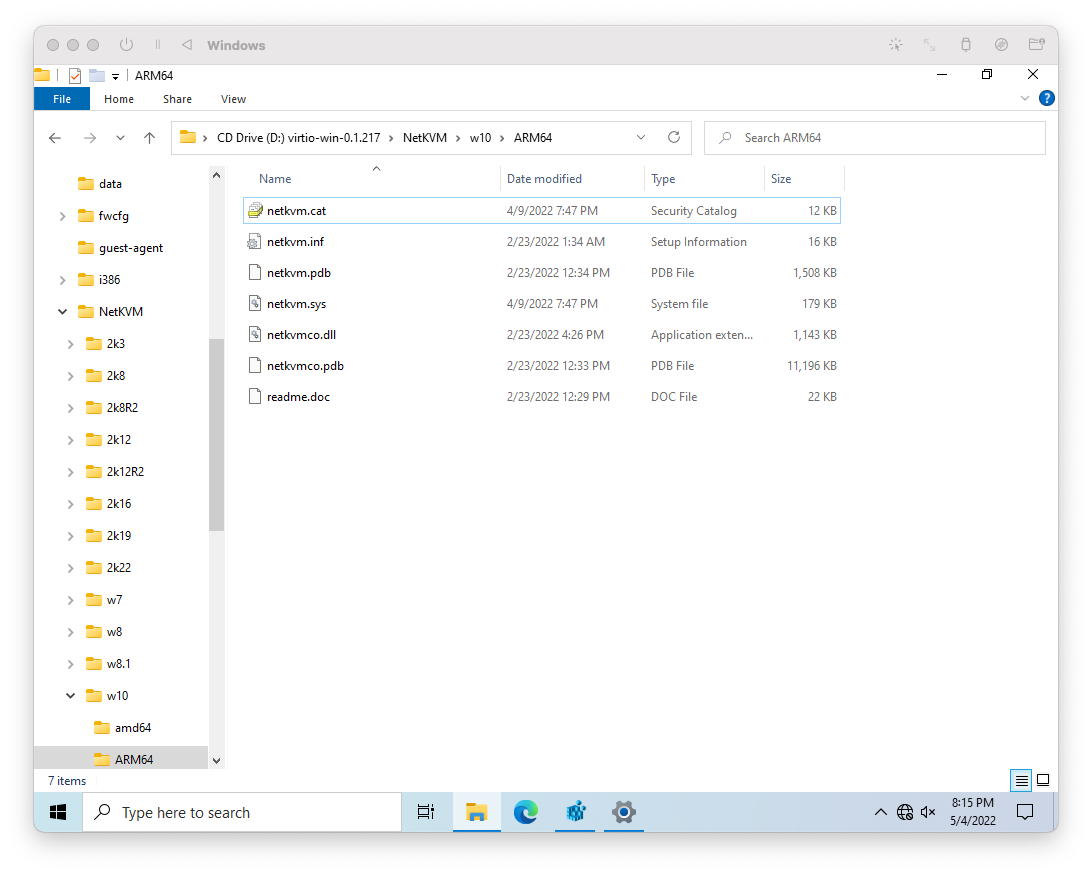Click the Task View icon on the taskbar
This screenshot has height=874, width=1092.
426,812
